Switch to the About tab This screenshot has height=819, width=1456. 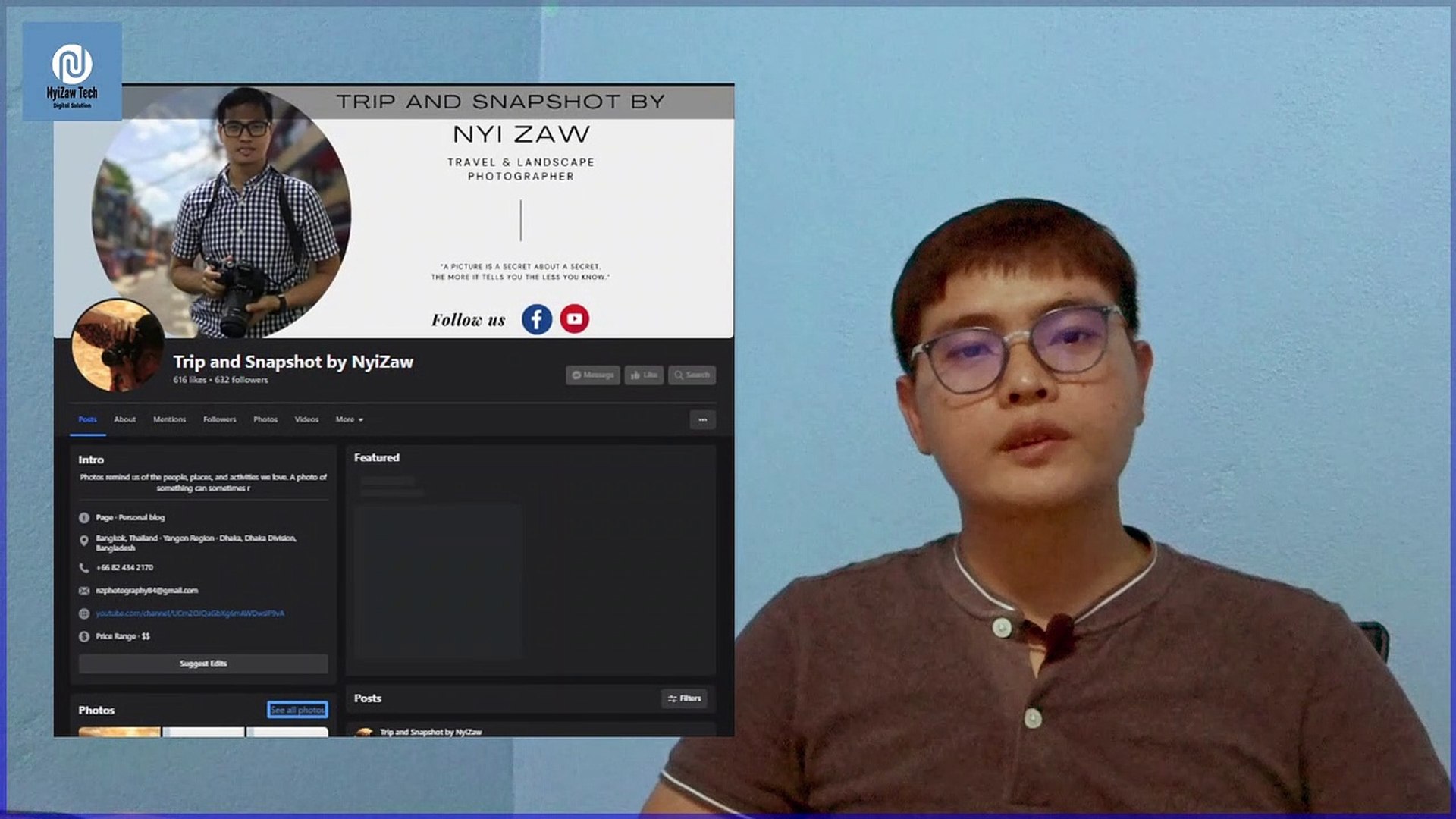124,419
